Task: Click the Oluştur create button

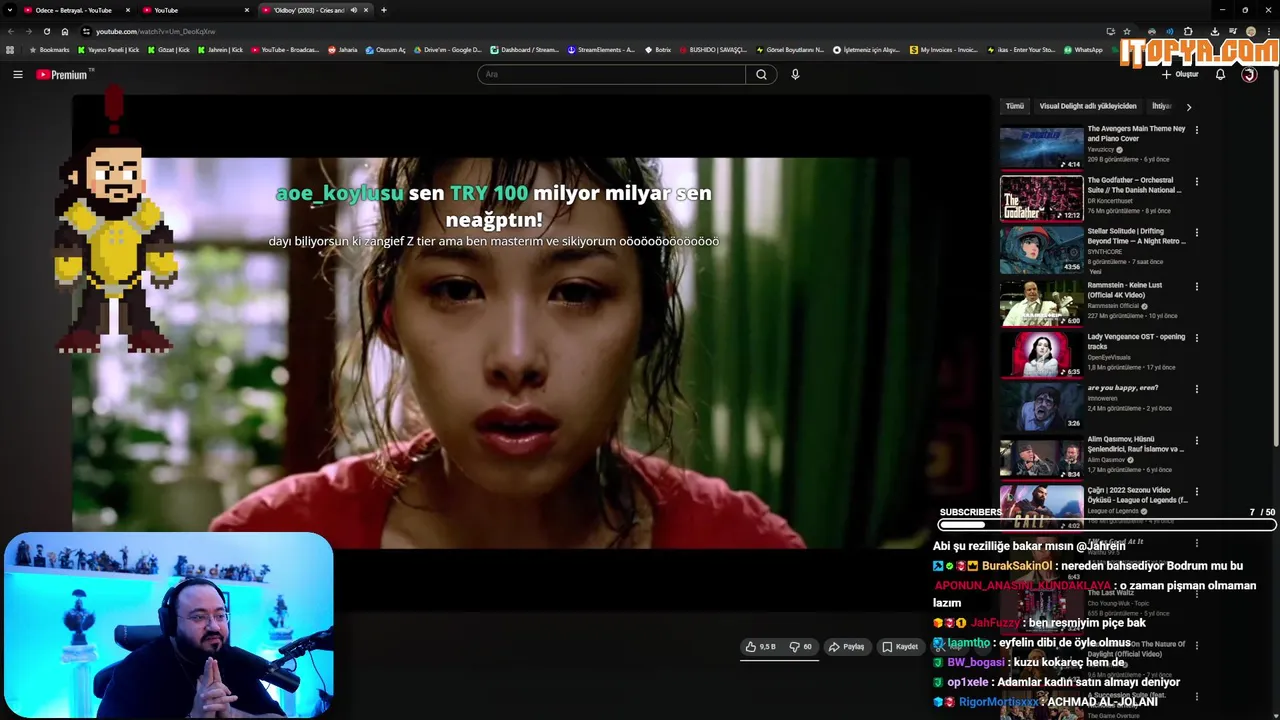Action: [x=1180, y=74]
